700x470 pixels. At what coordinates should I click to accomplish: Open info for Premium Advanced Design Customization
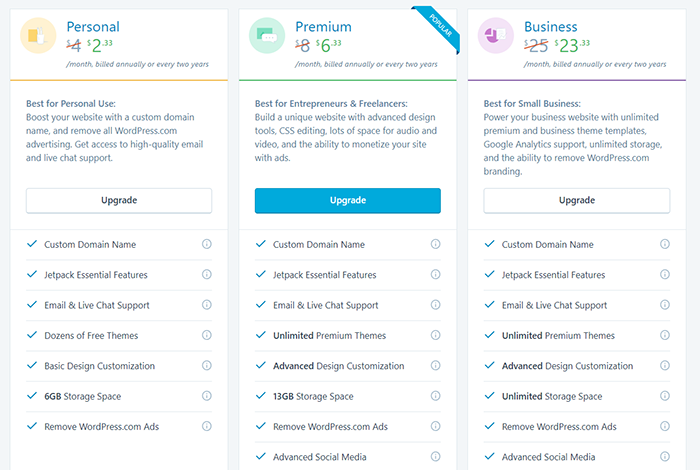pos(435,366)
